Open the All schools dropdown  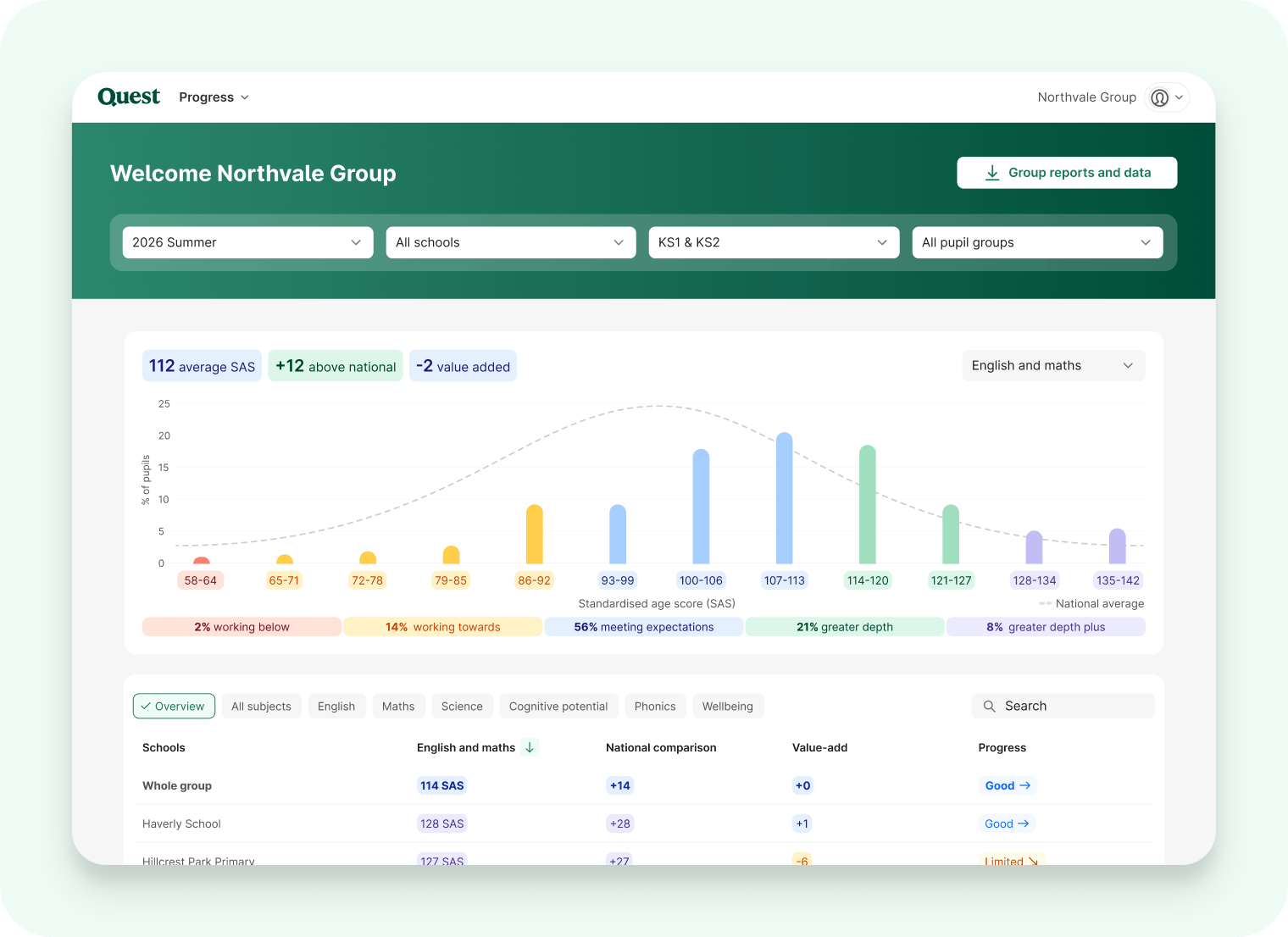[511, 242]
